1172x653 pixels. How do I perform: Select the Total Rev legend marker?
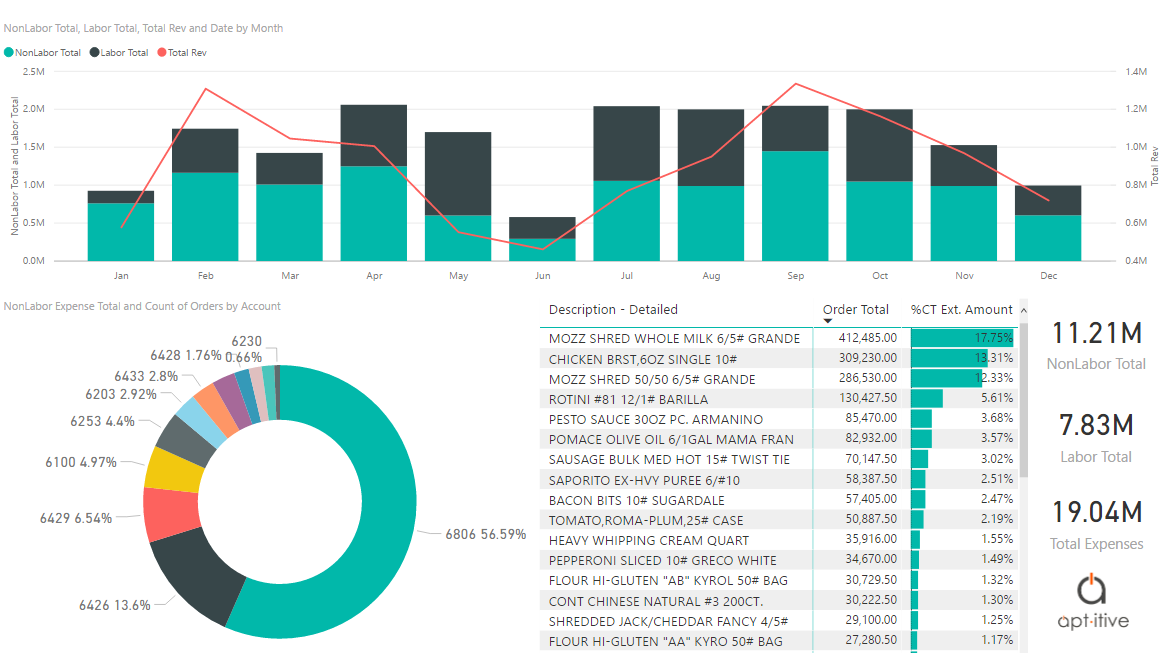[x=161, y=52]
